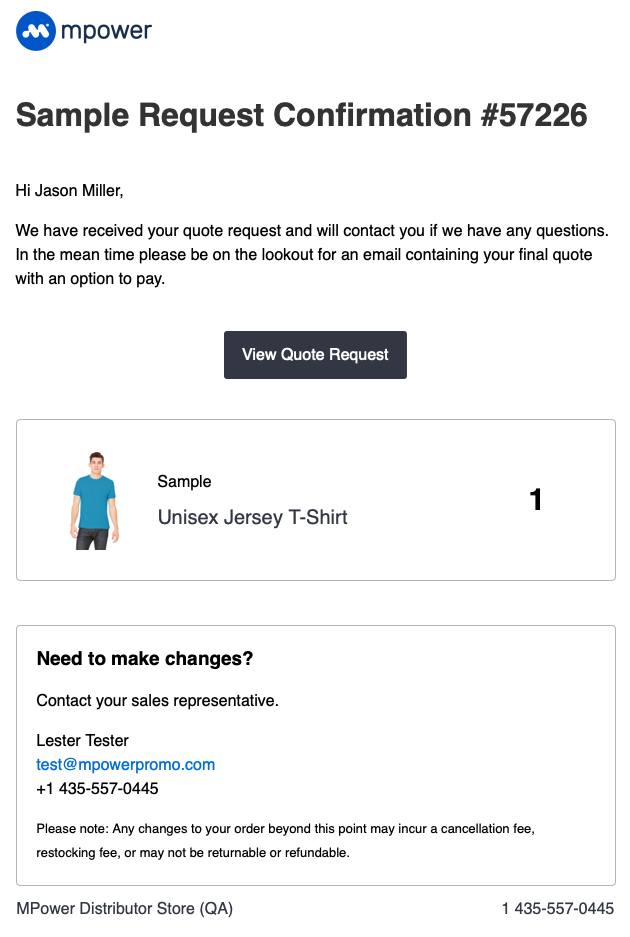The width and height of the screenshot is (630, 937).
Task: Click the Lester Tester representative name
Action: [82, 740]
